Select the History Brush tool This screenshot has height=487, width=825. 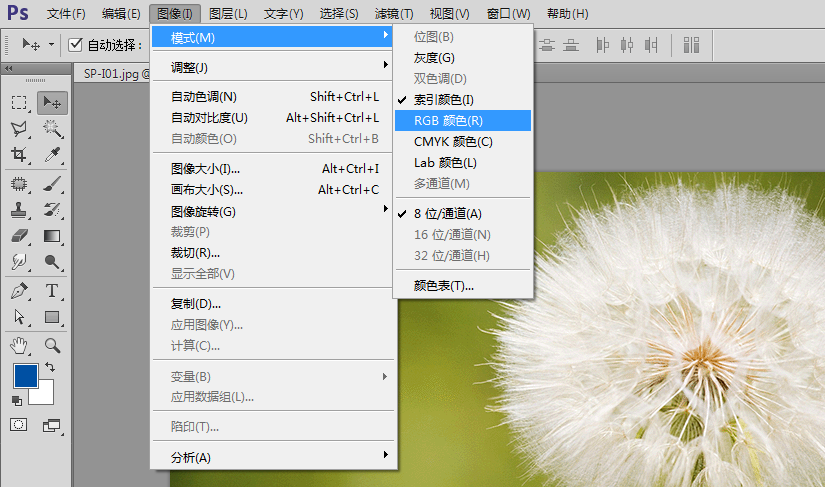52,210
